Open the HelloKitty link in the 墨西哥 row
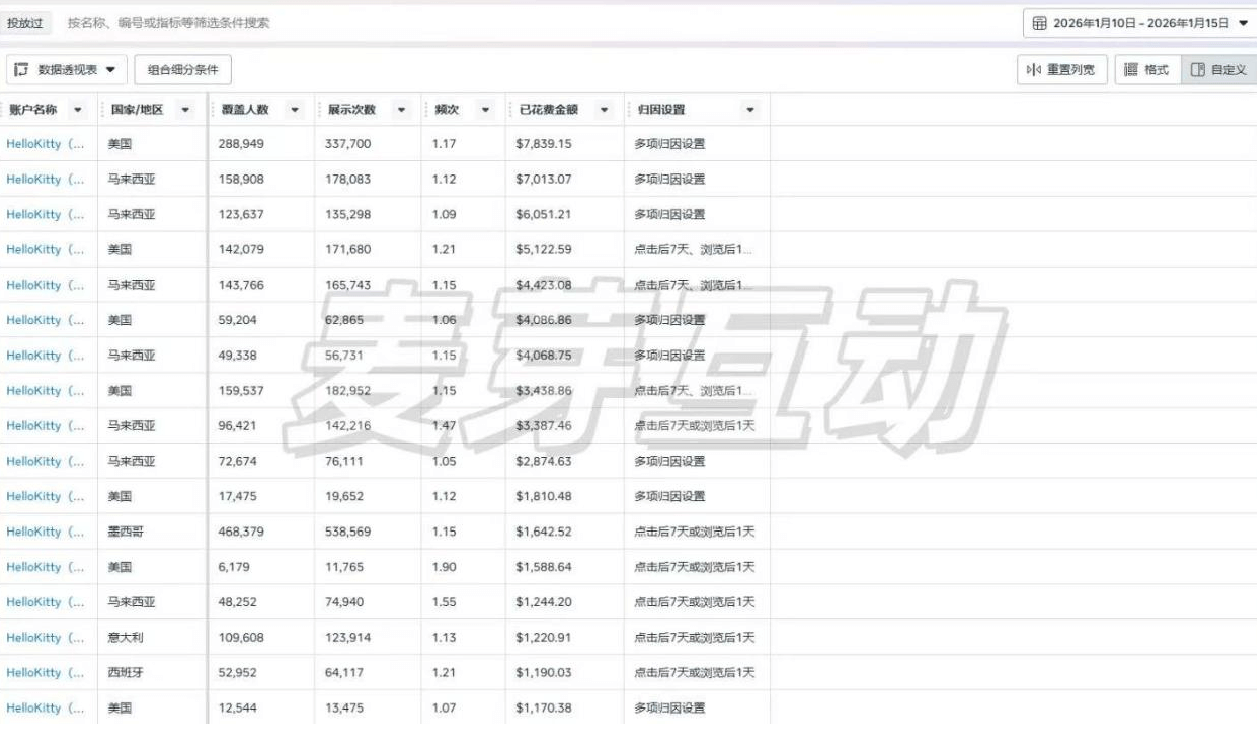 click(42, 531)
